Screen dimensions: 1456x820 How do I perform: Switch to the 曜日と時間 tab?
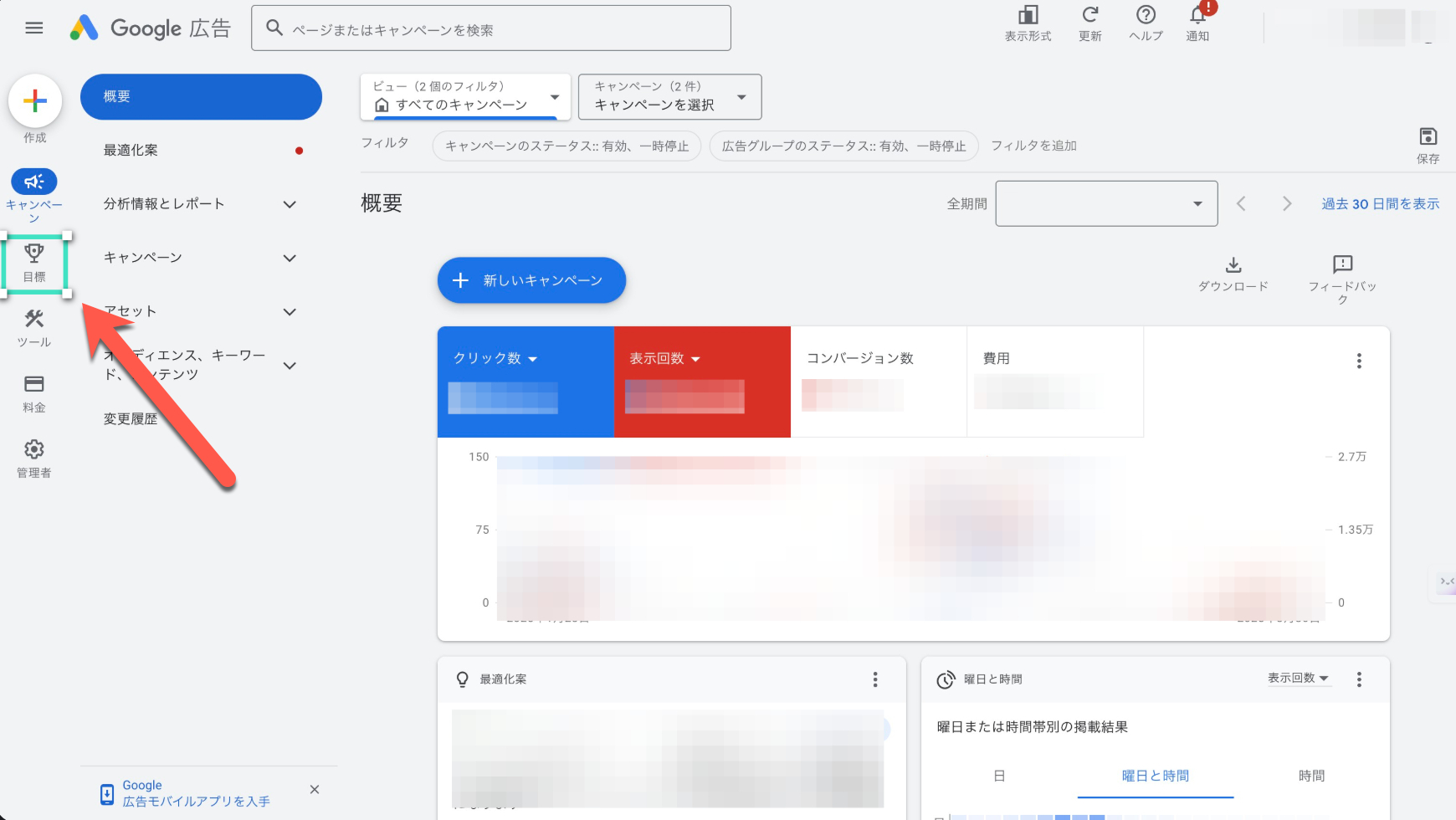[1155, 776]
